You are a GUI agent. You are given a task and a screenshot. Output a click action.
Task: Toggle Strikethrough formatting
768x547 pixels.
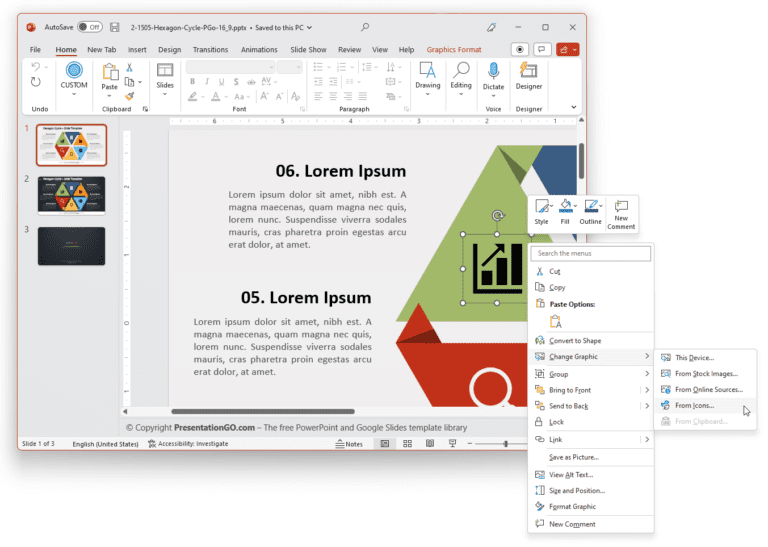click(x=251, y=81)
